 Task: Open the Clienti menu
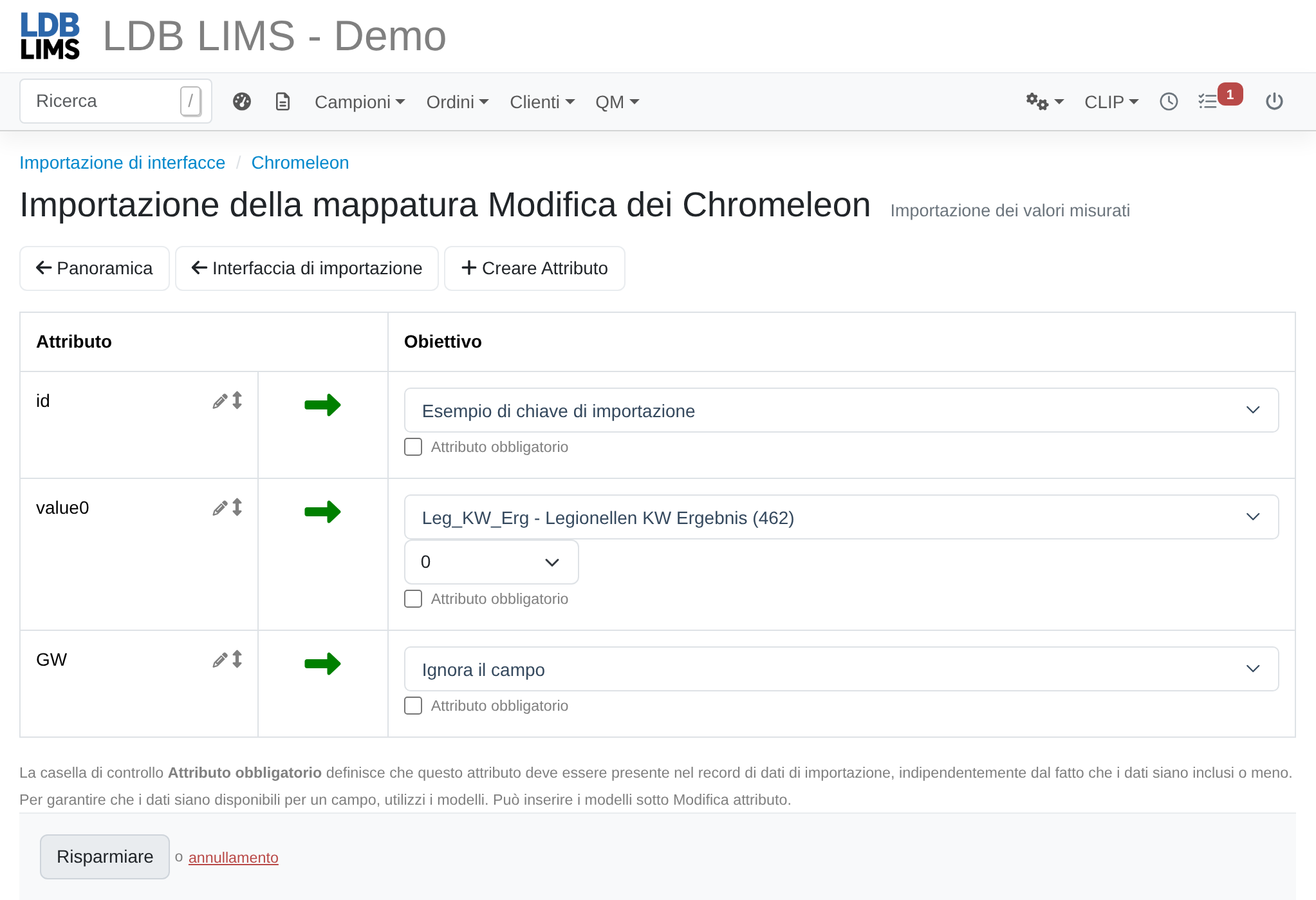point(542,102)
